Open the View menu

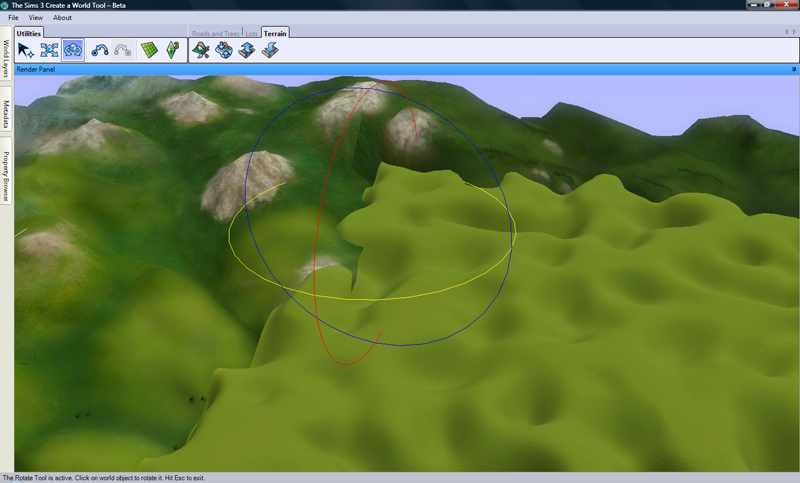tap(35, 17)
